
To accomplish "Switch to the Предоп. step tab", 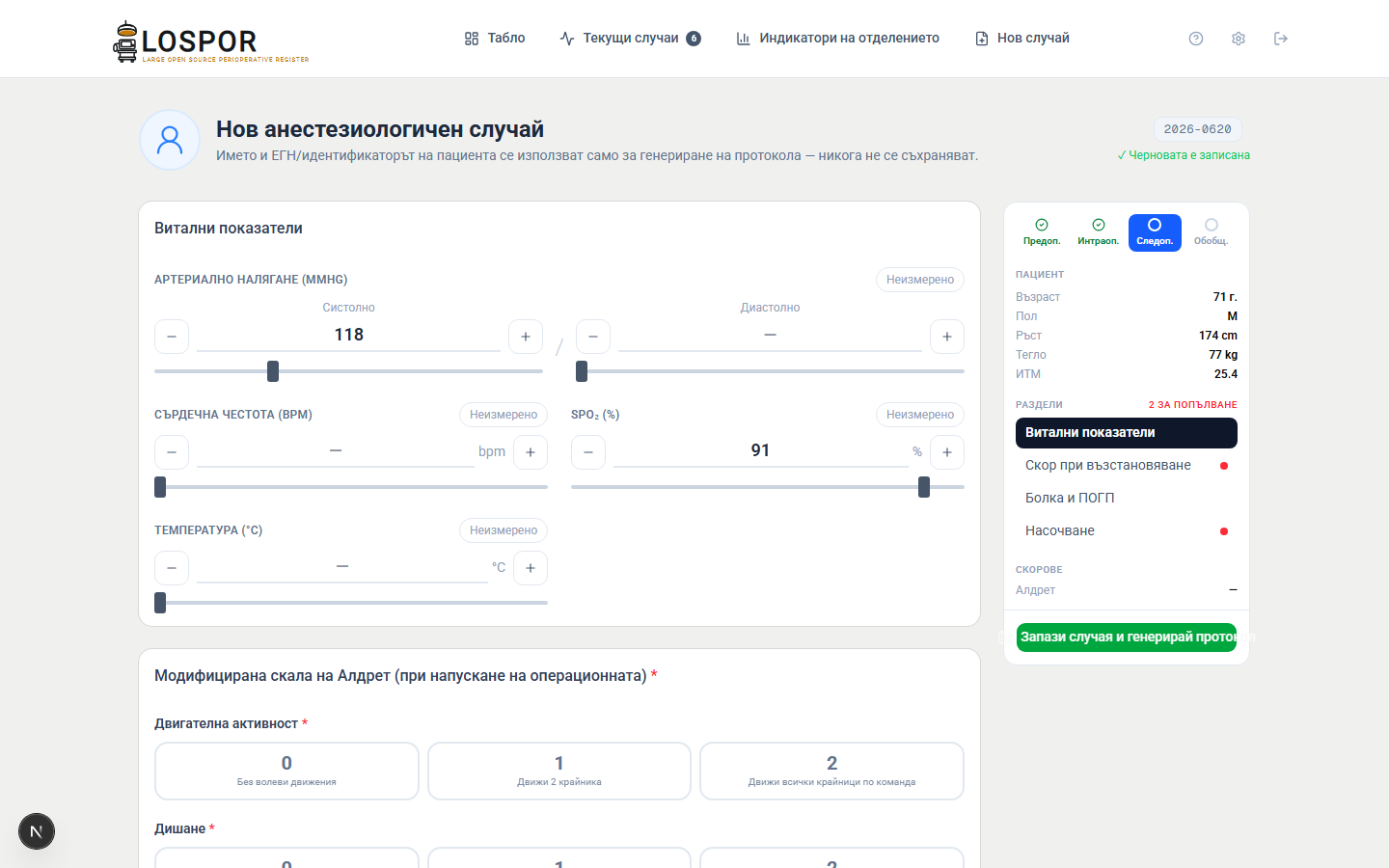I will coord(1042,232).
